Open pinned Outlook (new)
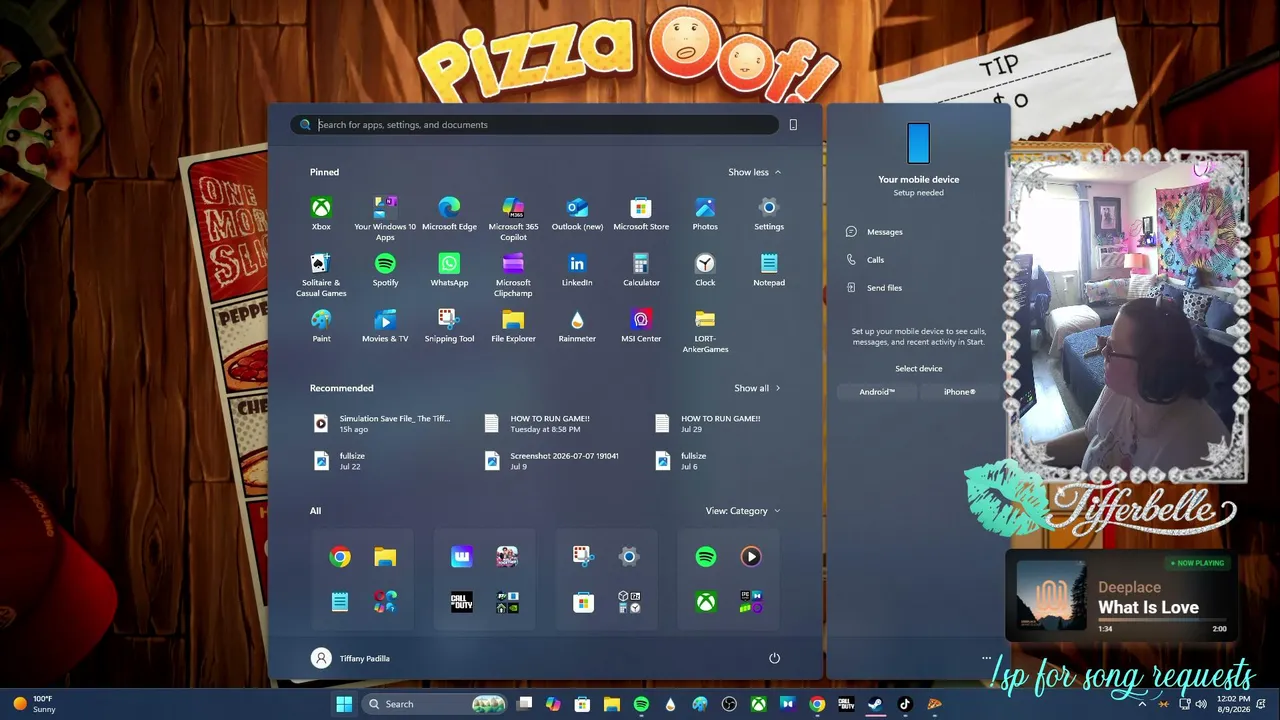Viewport: 1280px width, 720px height. 577,213
